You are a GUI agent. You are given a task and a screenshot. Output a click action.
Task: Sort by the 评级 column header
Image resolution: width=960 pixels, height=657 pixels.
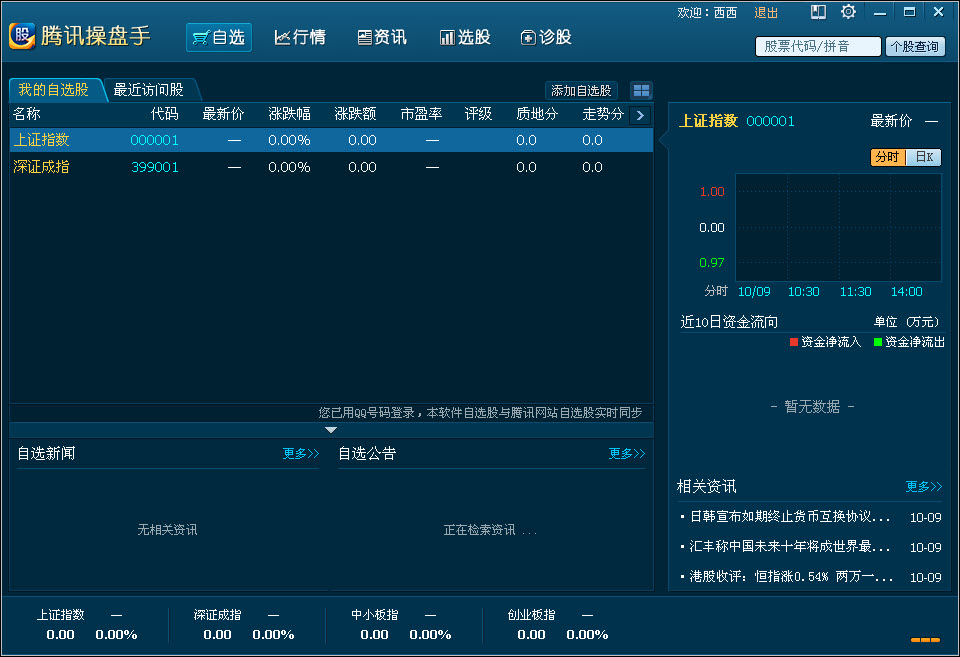pos(478,114)
